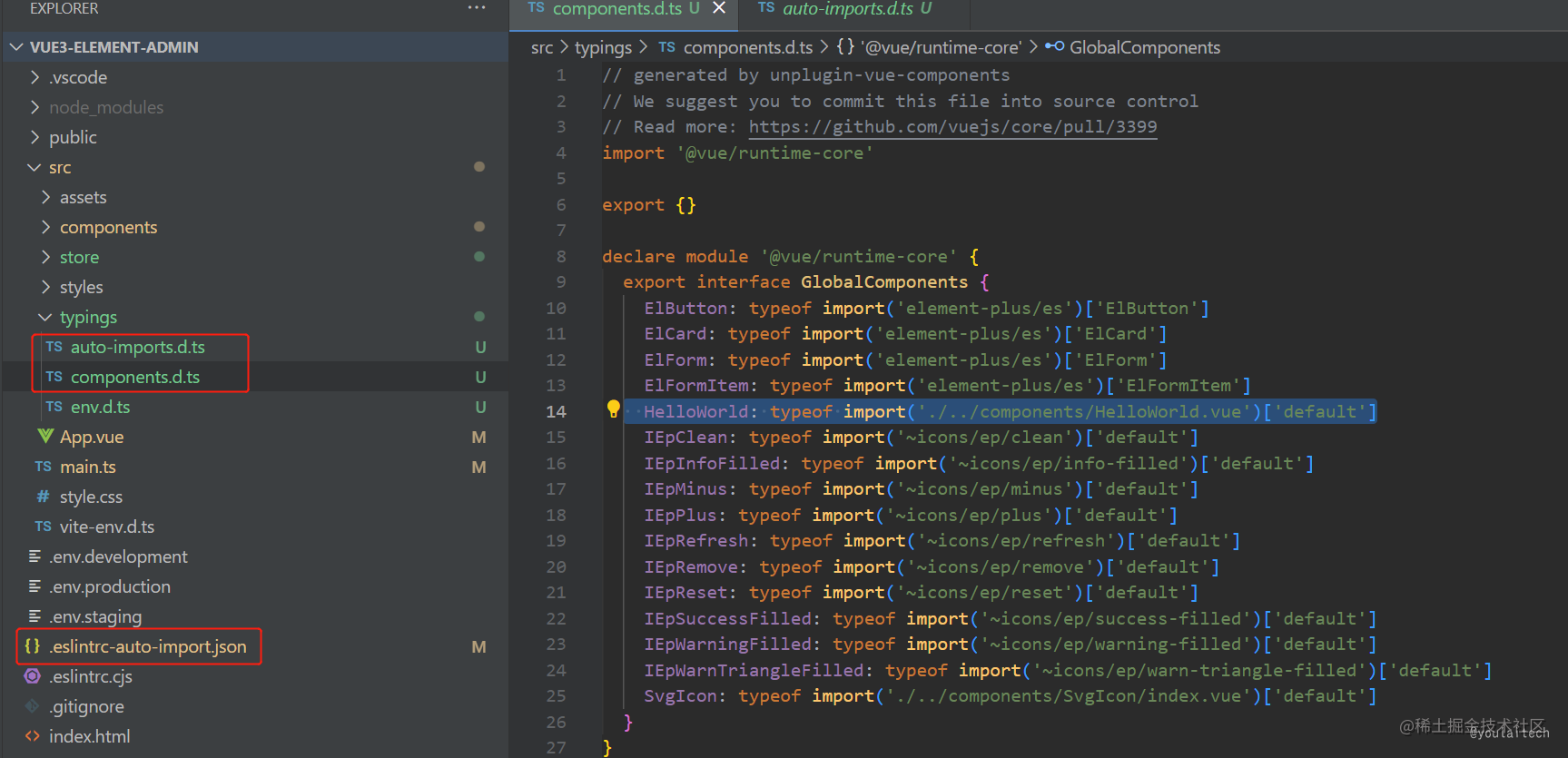Click line number 14 in the gutter
This screenshot has width=1568, height=758.
[556, 411]
